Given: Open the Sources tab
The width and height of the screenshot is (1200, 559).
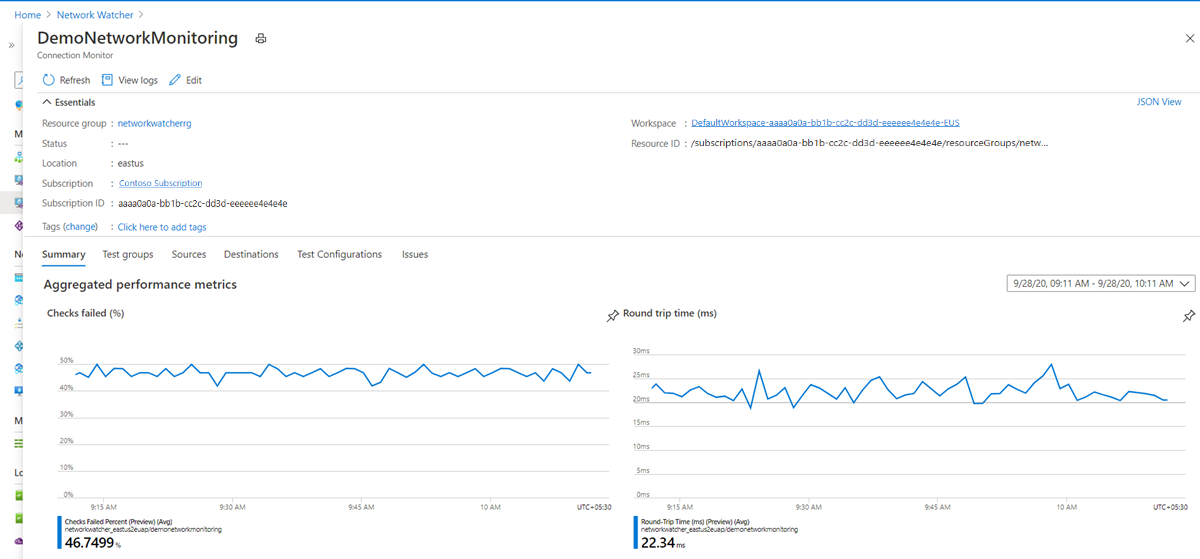Looking at the screenshot, I should (x=189, y=255).
